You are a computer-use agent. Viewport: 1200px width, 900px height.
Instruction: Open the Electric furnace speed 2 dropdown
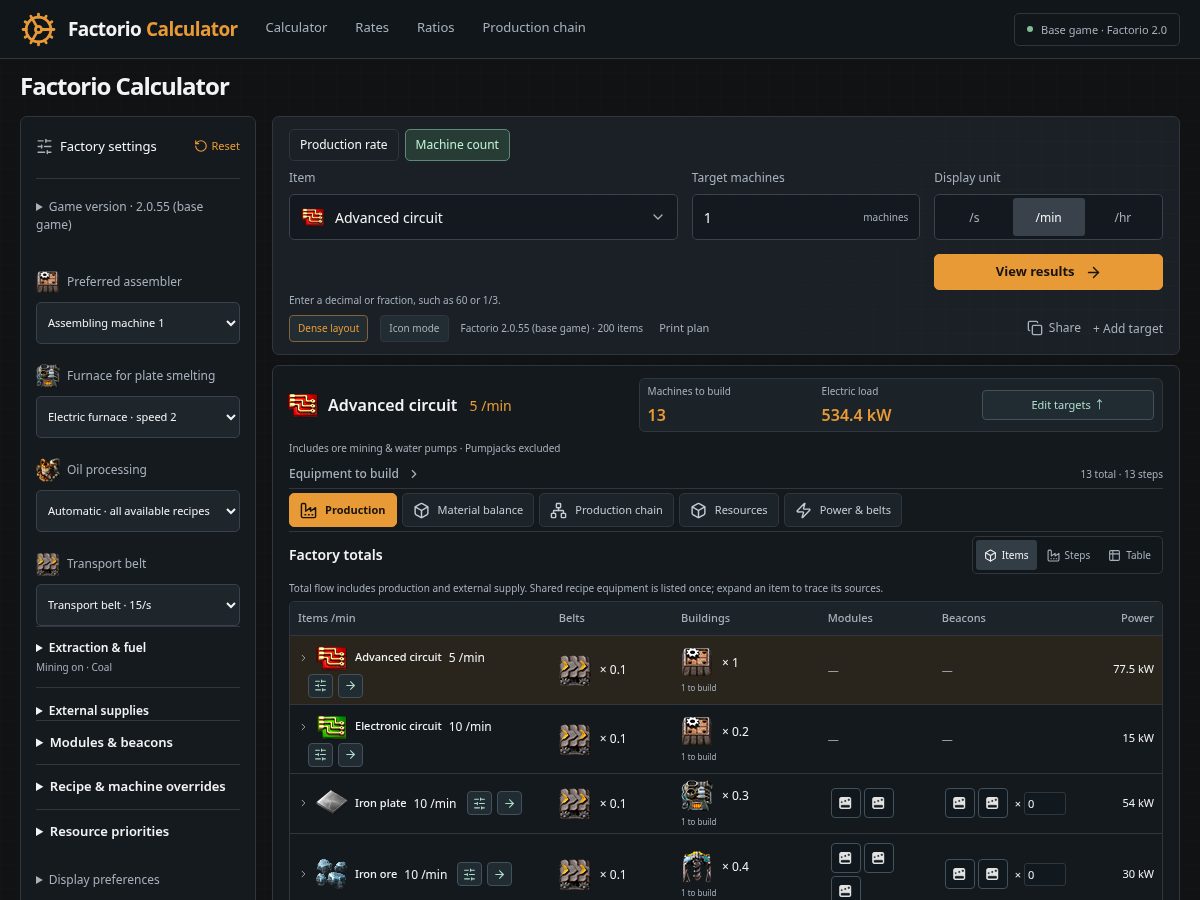[x=138, y=417]
